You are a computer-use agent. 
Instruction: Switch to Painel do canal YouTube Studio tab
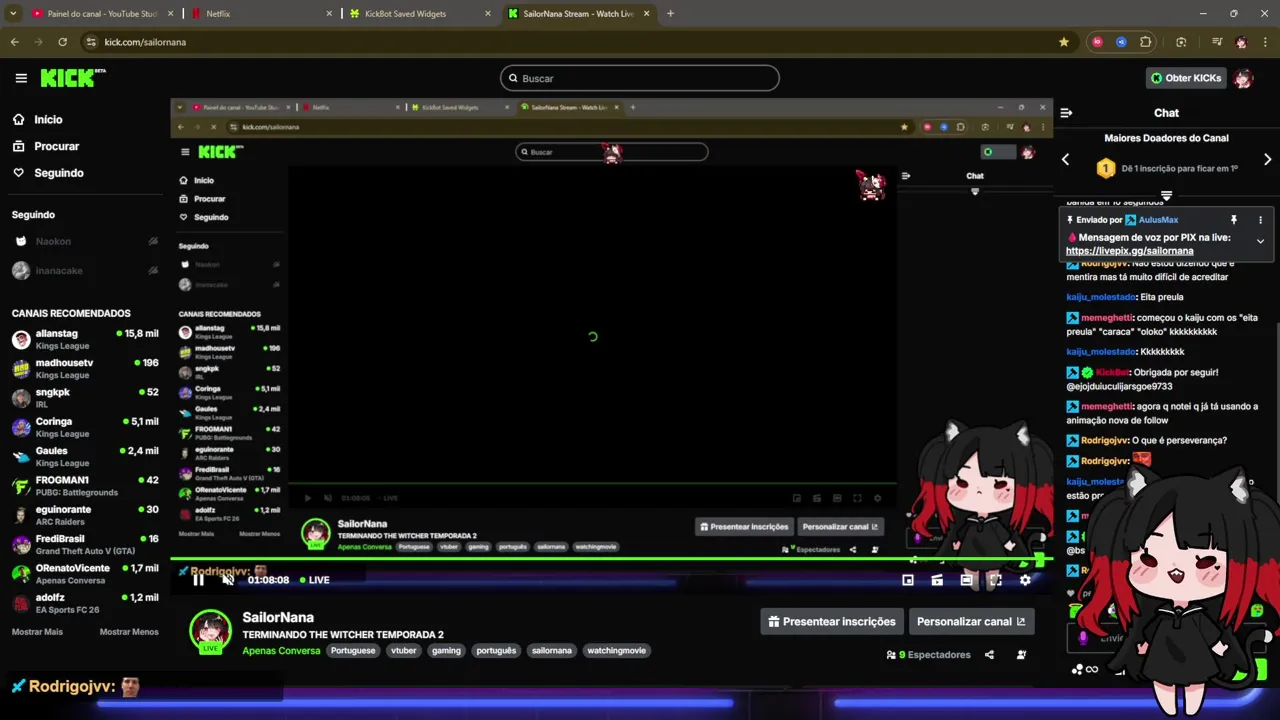coord(103,14)
